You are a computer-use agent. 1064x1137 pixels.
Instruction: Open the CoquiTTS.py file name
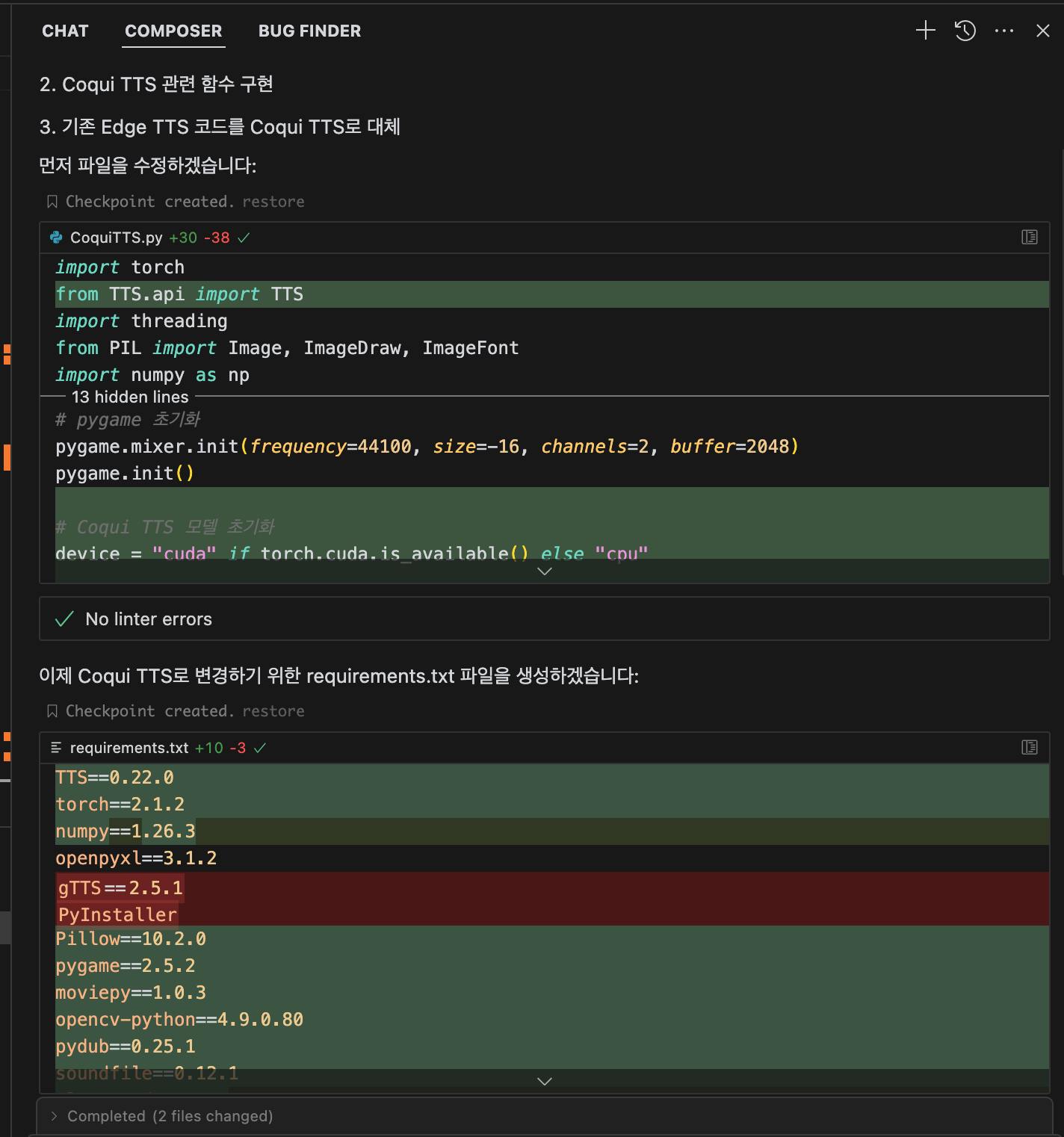[116, 238]
